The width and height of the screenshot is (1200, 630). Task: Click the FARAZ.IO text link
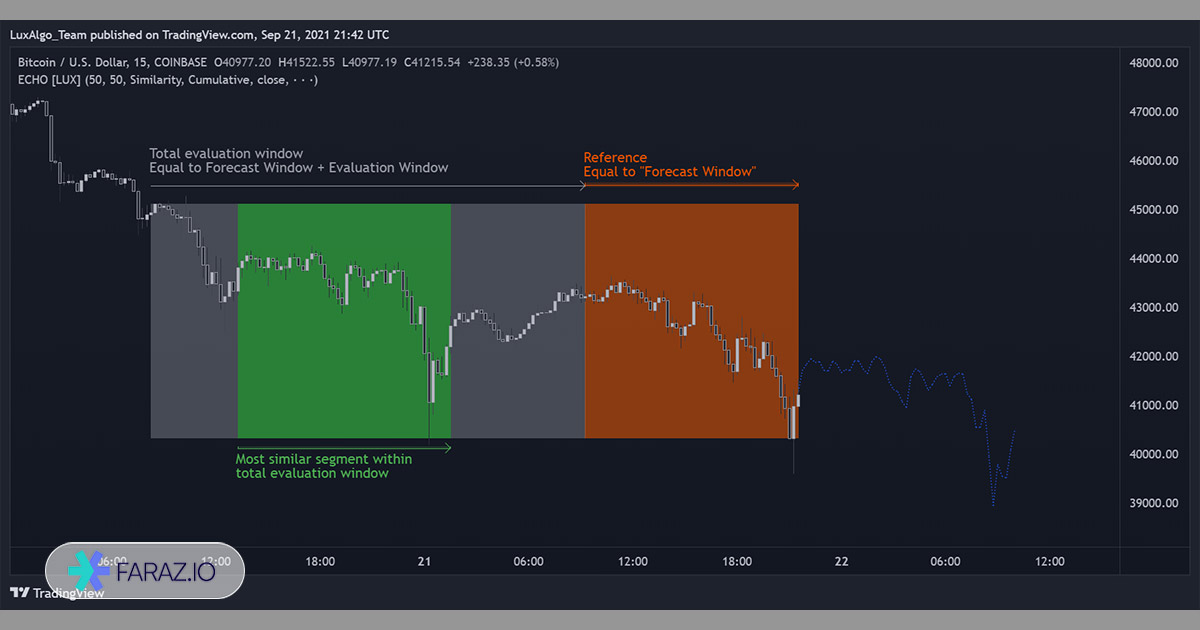pyautogui.click(x=167, y=571)
